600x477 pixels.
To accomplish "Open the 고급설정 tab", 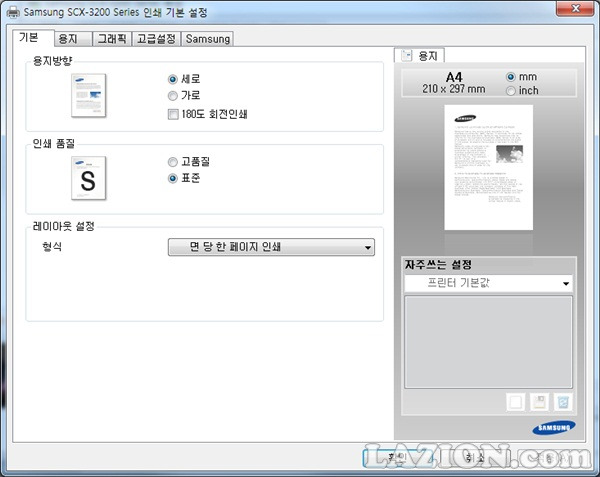I will pyautogui.click(x=156, y=39).
